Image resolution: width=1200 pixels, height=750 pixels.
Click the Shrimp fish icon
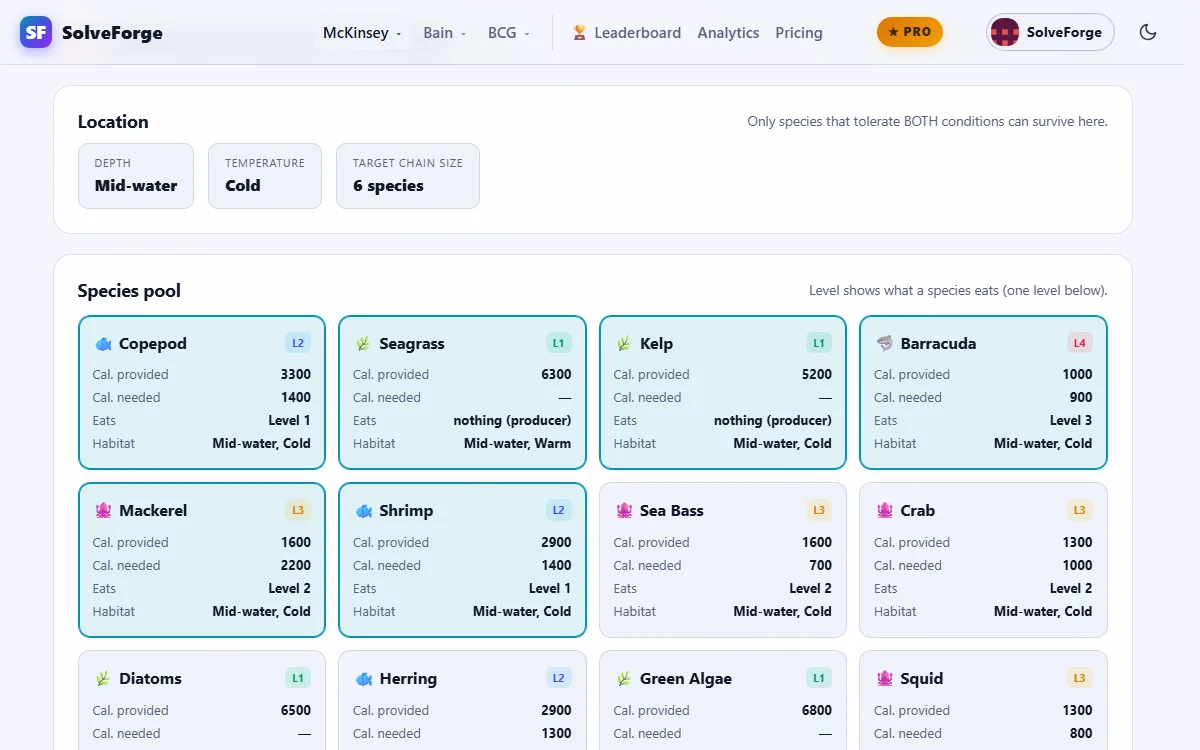[363, 510]
